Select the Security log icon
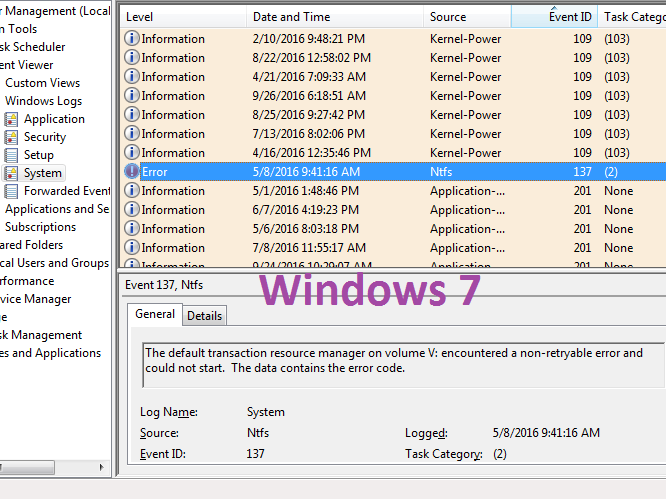 [x=11, y=137]
